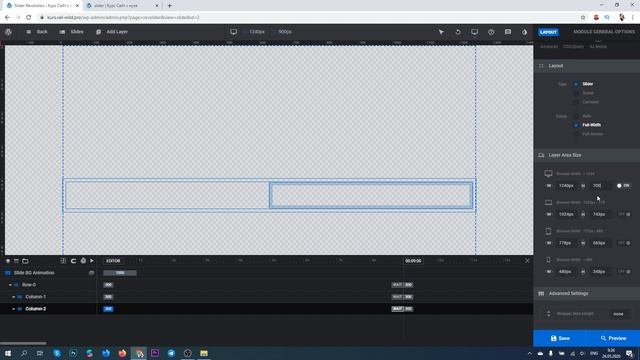This screenshot has height=360, width=640.
Task: Select the desktop device size icon in top toolbar
Action: (233, 32)
